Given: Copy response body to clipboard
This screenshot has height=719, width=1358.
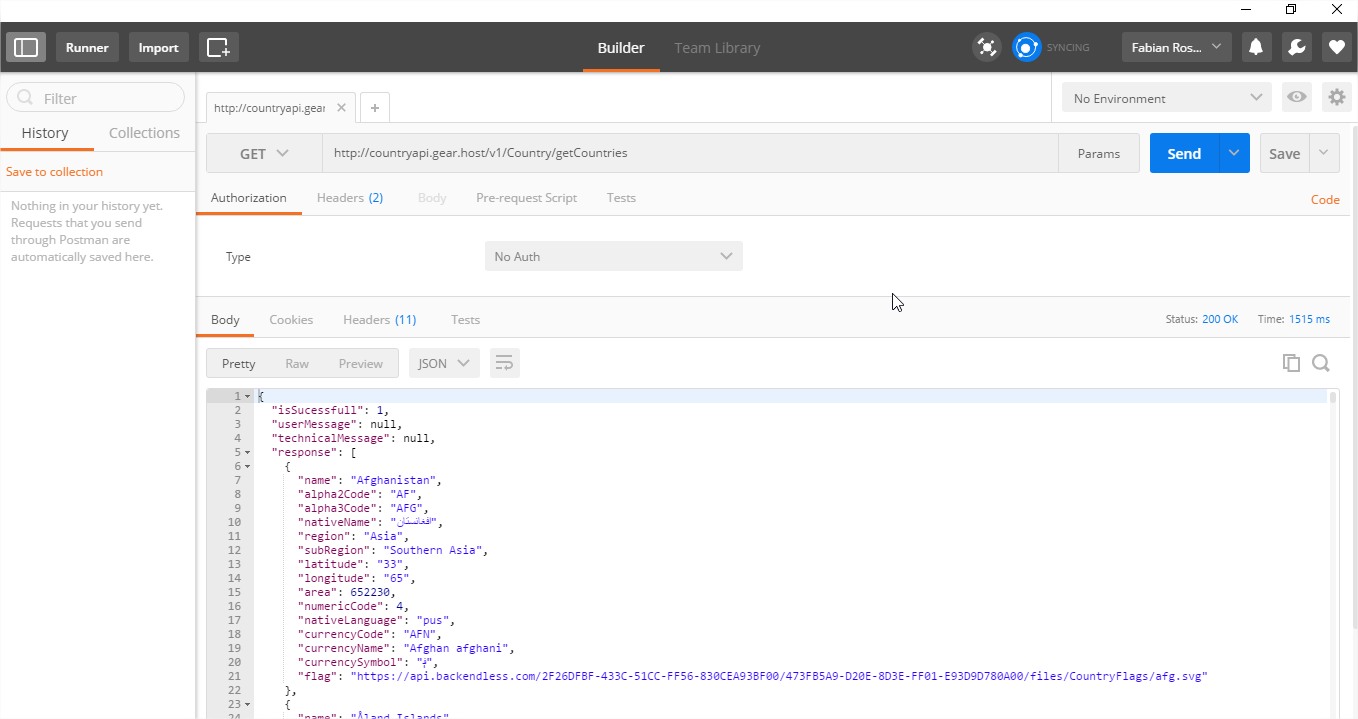Looking at the screenshot, I should (x=1291, y=363).
